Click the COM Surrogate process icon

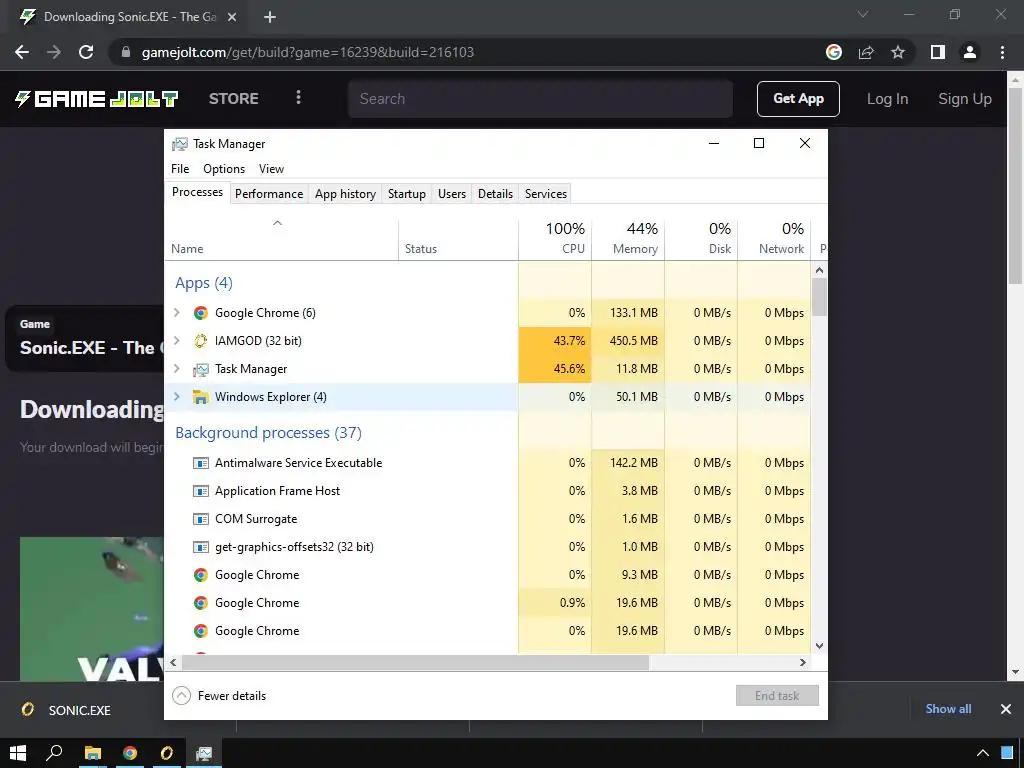coord(200,519)
